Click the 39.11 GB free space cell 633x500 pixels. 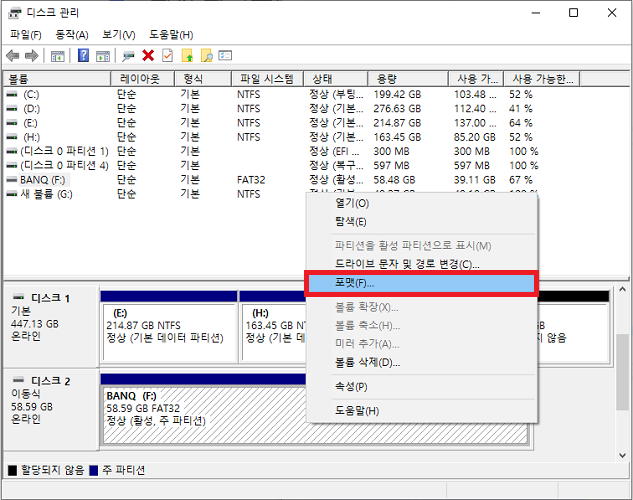coord(475,180)
